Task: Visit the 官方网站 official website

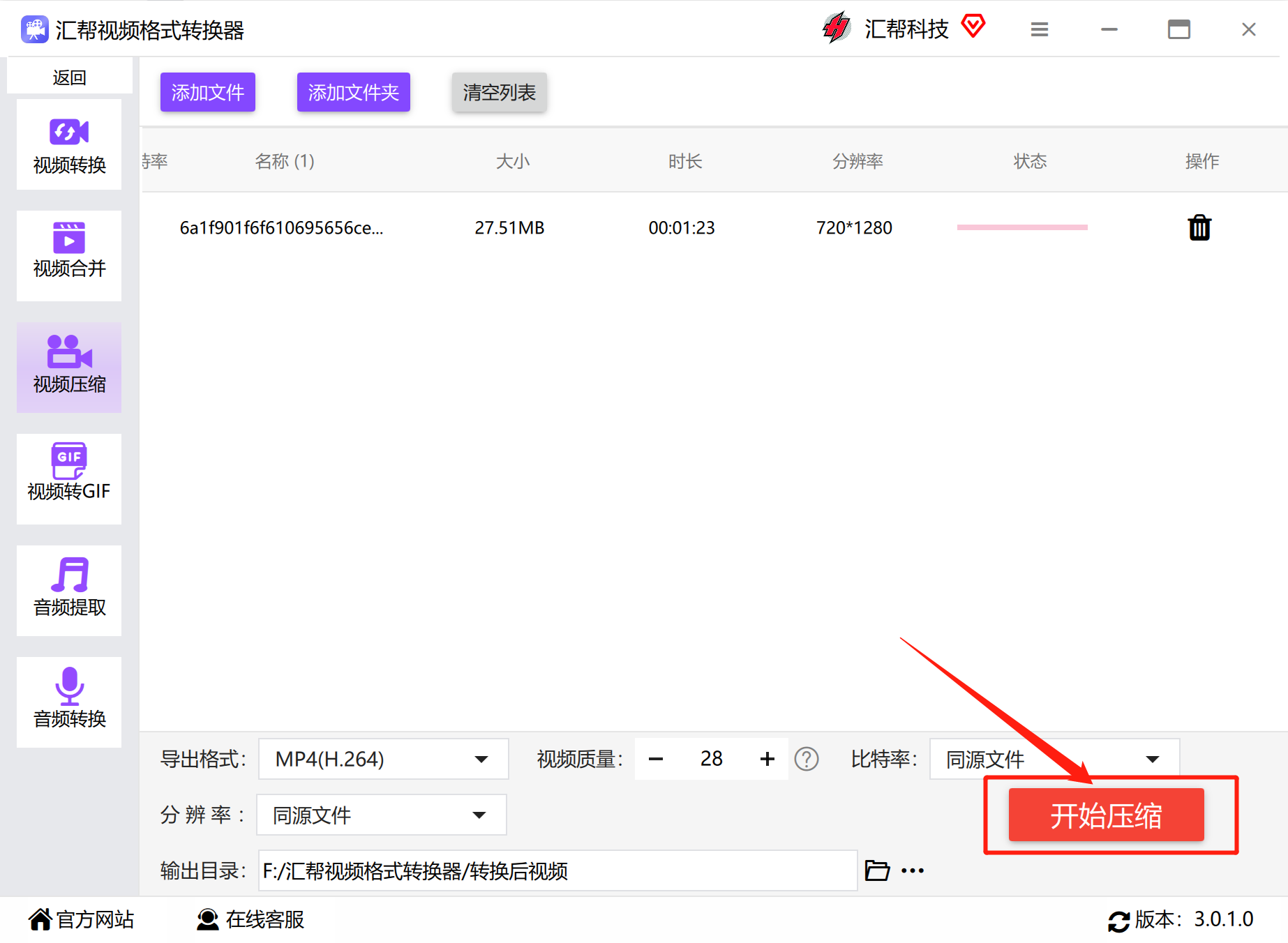Action: coord(82,919)
